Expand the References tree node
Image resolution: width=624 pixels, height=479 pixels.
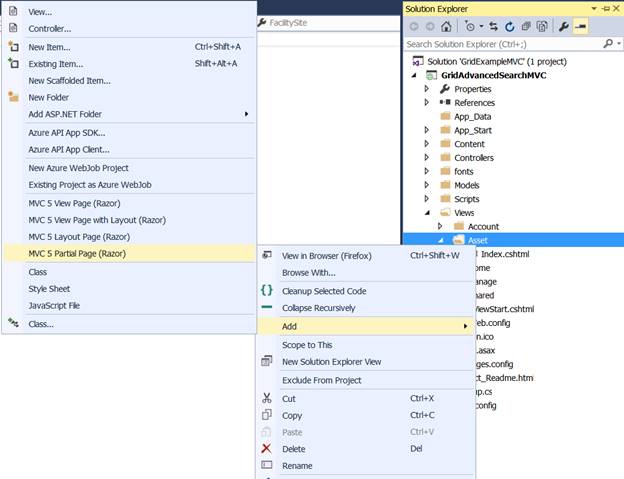(x=427, y=103)
